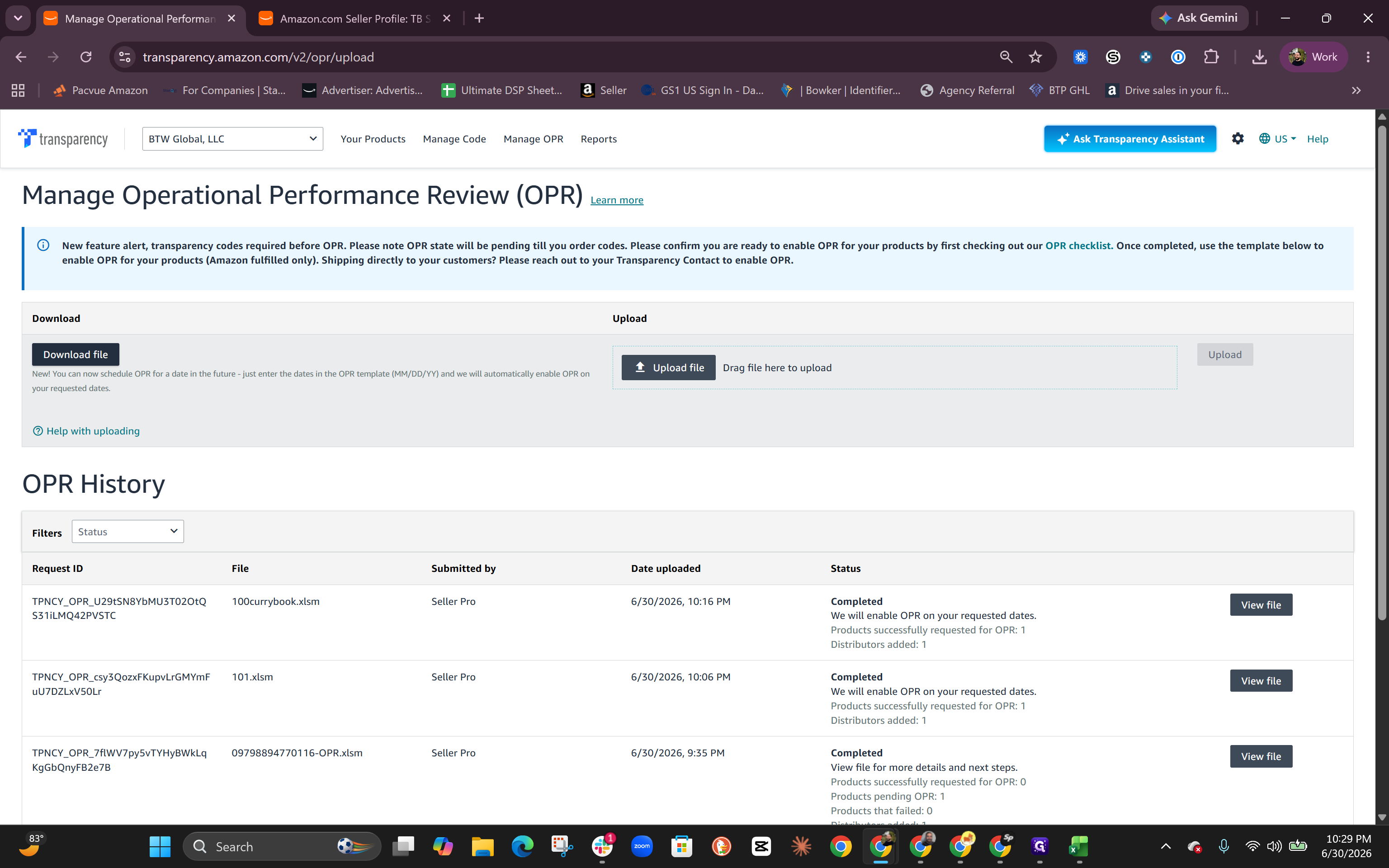Screen dimensions: 1389x868
Task: Click the drag file here upload zone
Action: (894, 368)
